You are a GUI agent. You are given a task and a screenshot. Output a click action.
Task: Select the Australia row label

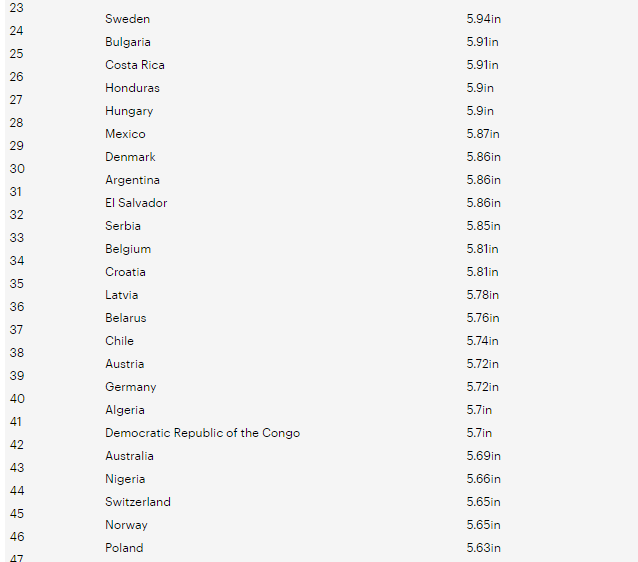tap(129, 456)
